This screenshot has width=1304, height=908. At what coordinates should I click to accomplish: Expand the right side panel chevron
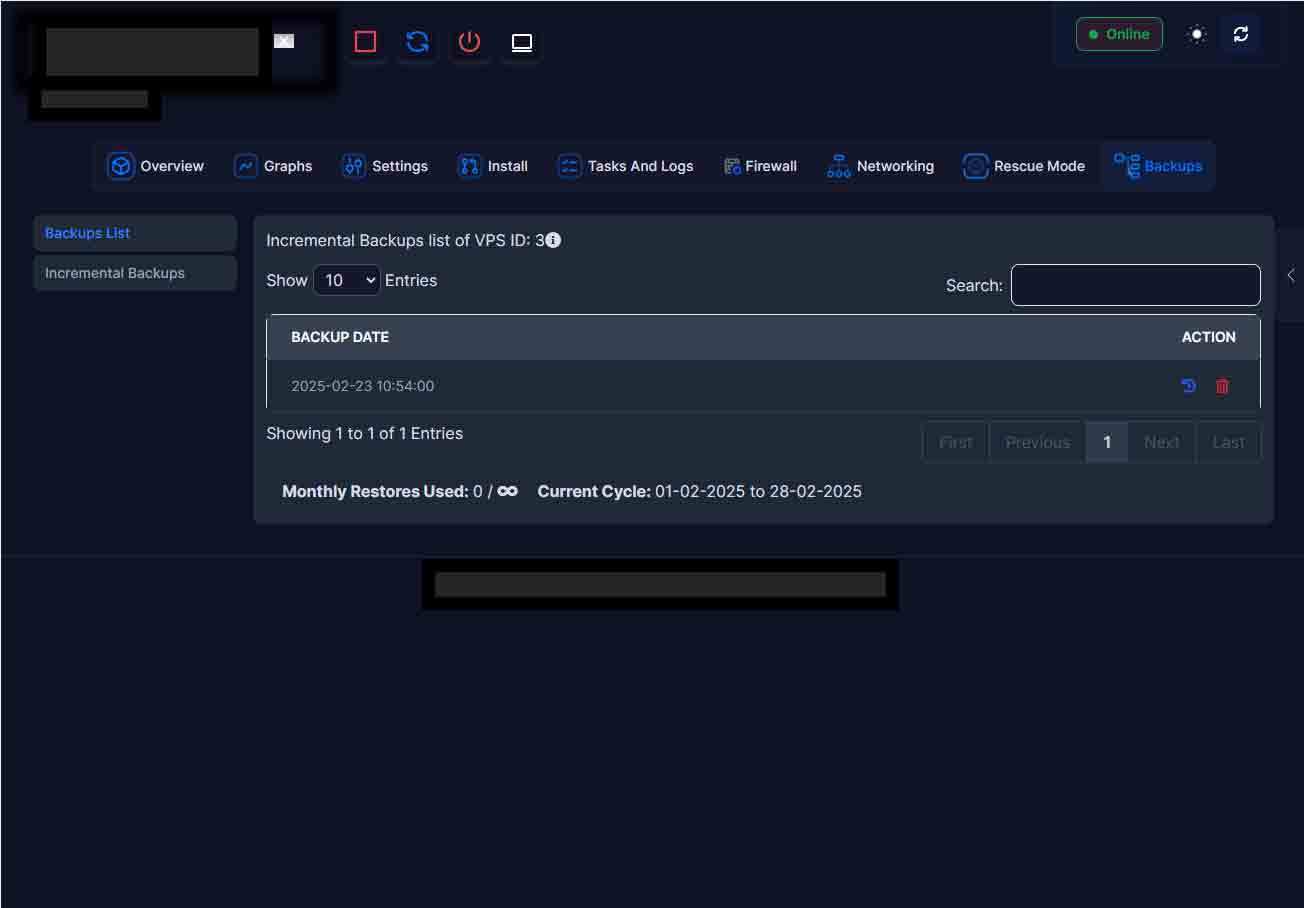1291,275
